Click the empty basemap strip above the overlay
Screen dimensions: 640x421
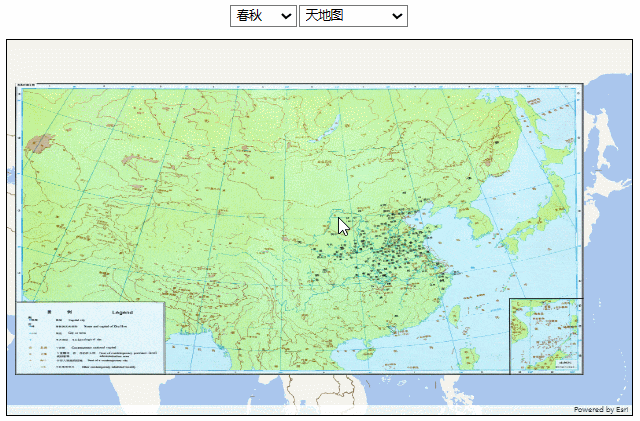point(300,62)
